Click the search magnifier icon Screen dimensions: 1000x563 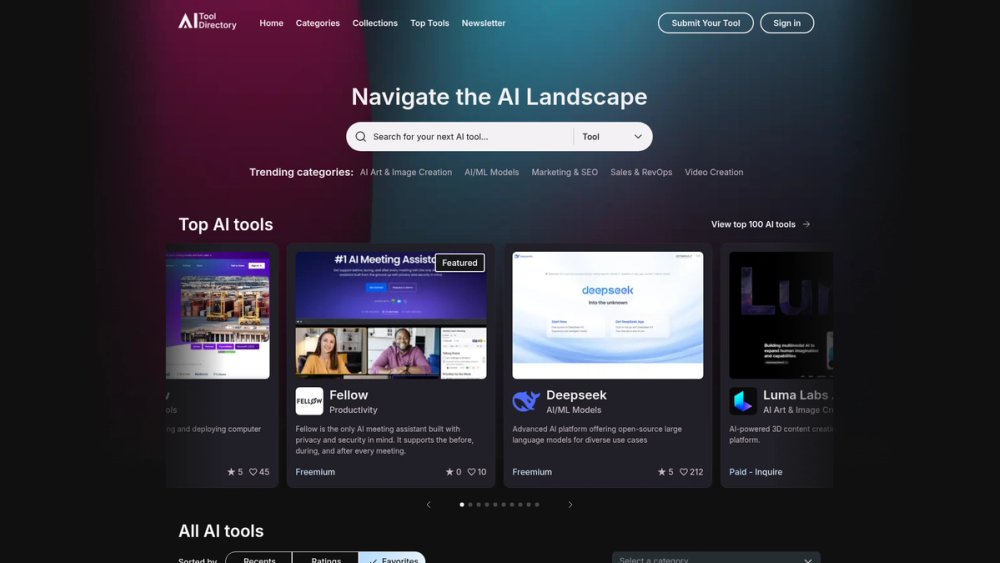click(361, 136)
